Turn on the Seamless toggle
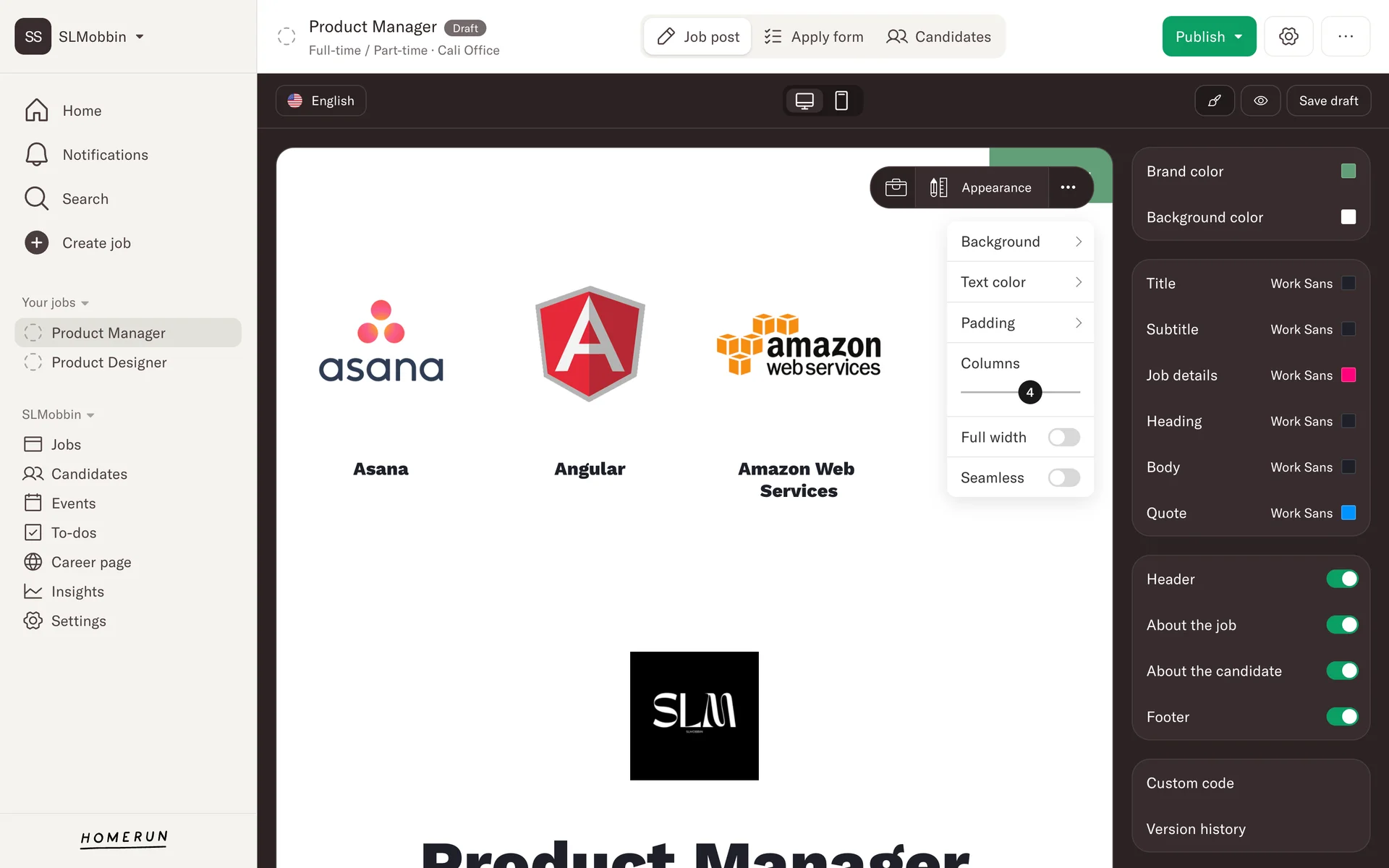 1063,477
